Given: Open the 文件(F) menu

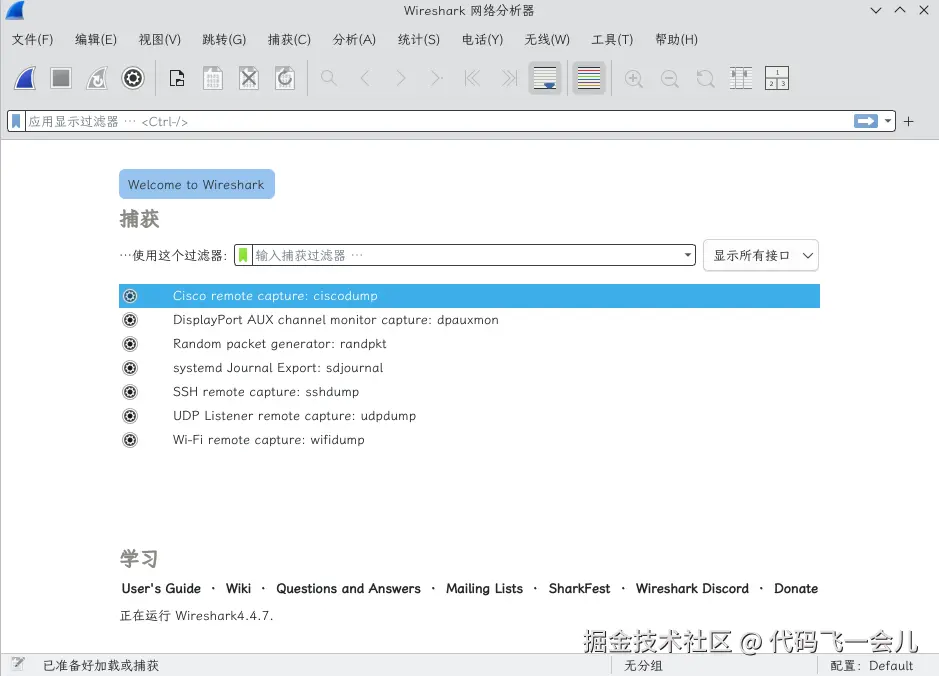Looking at the screenshot, I should click(32, 40).
